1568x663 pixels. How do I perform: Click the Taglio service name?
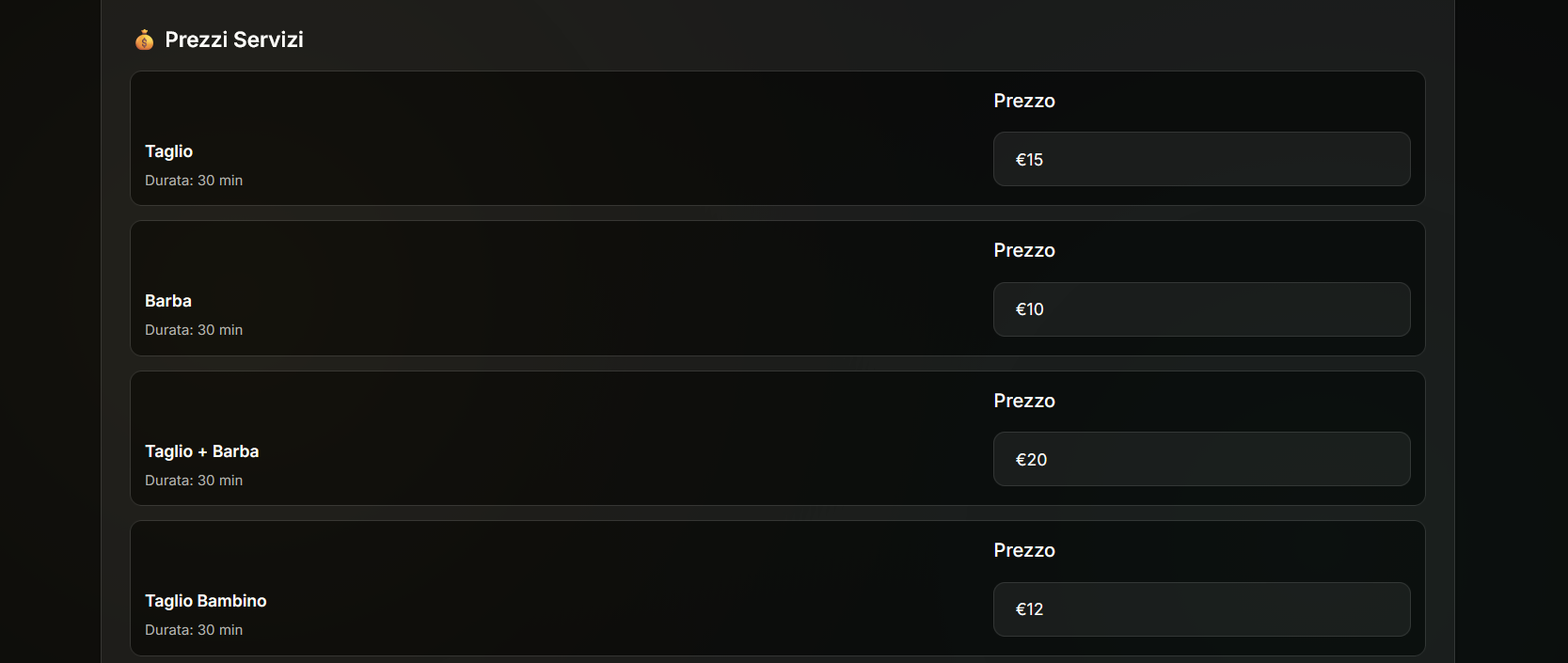pyautogui.click(x=169, y=151)
